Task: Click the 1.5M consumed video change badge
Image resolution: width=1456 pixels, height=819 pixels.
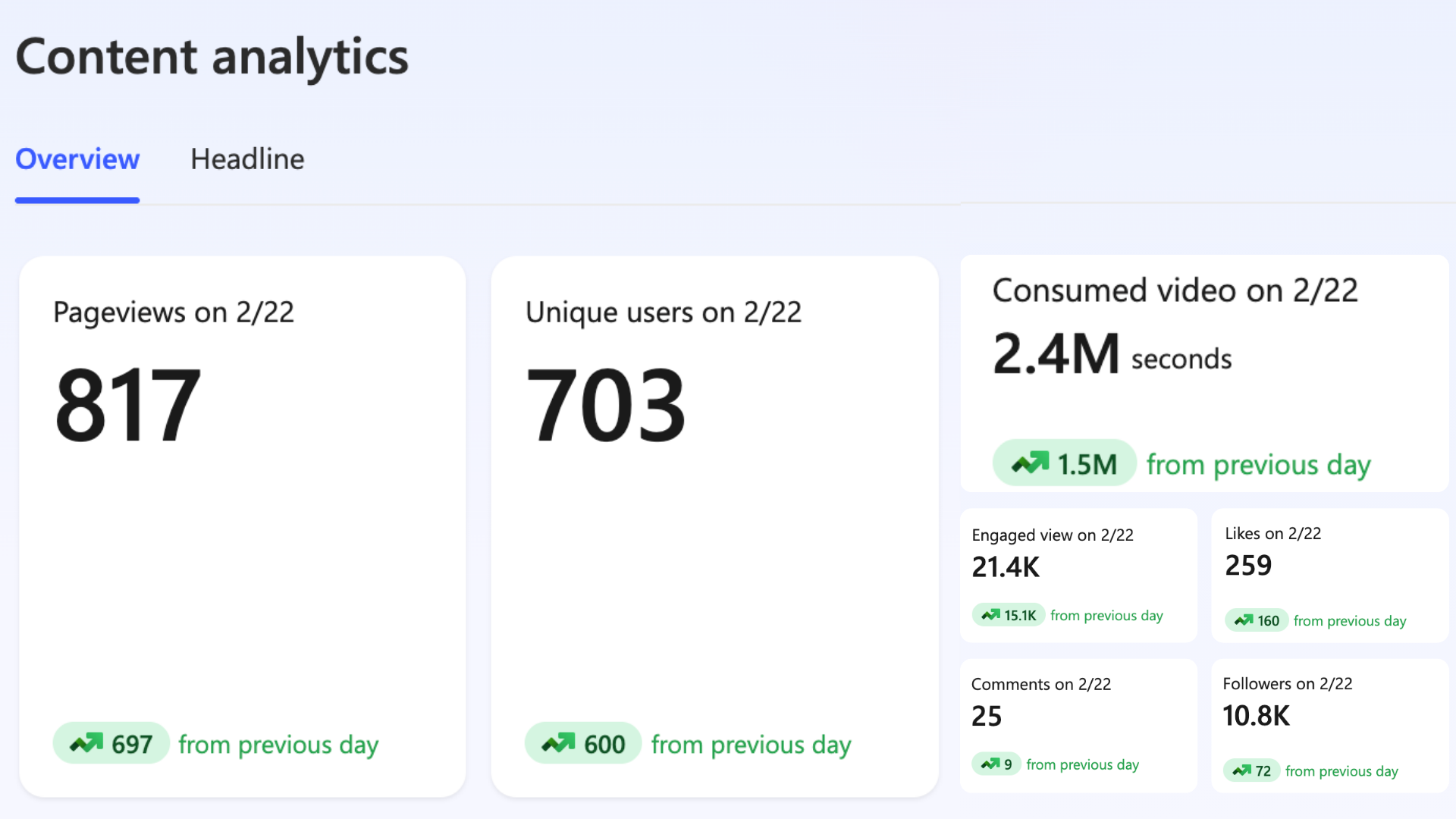Action: (1086, 463)
